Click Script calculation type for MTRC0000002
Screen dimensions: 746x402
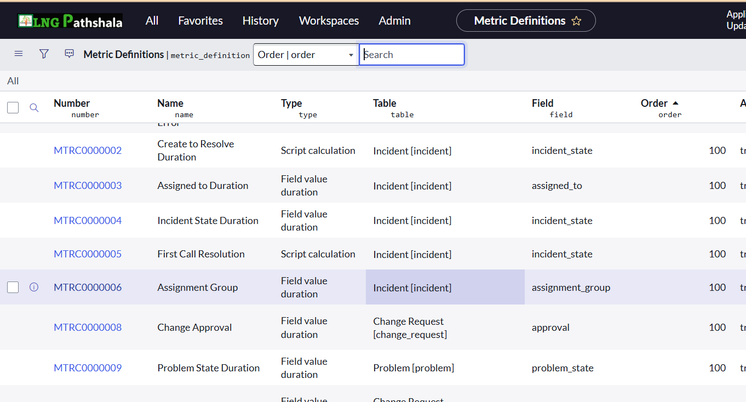318,150
